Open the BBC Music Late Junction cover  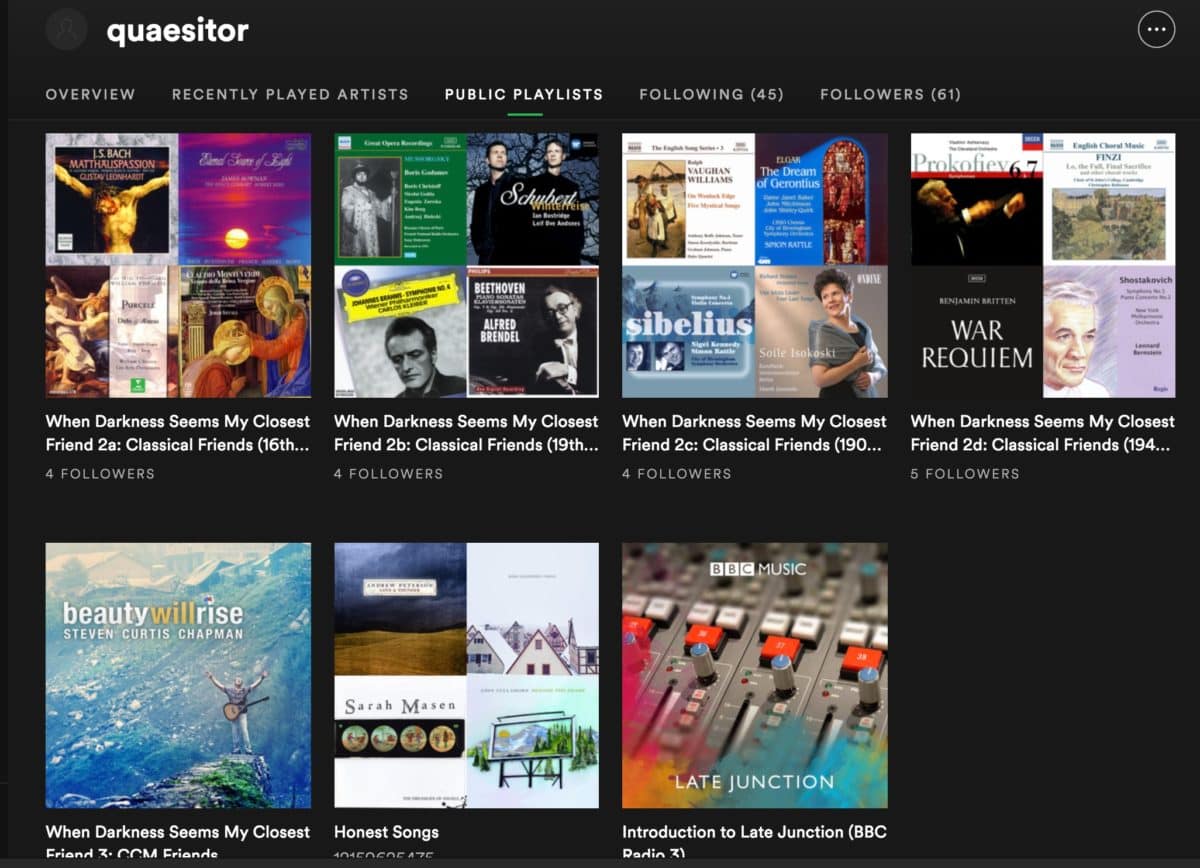[x=755, y=675]
